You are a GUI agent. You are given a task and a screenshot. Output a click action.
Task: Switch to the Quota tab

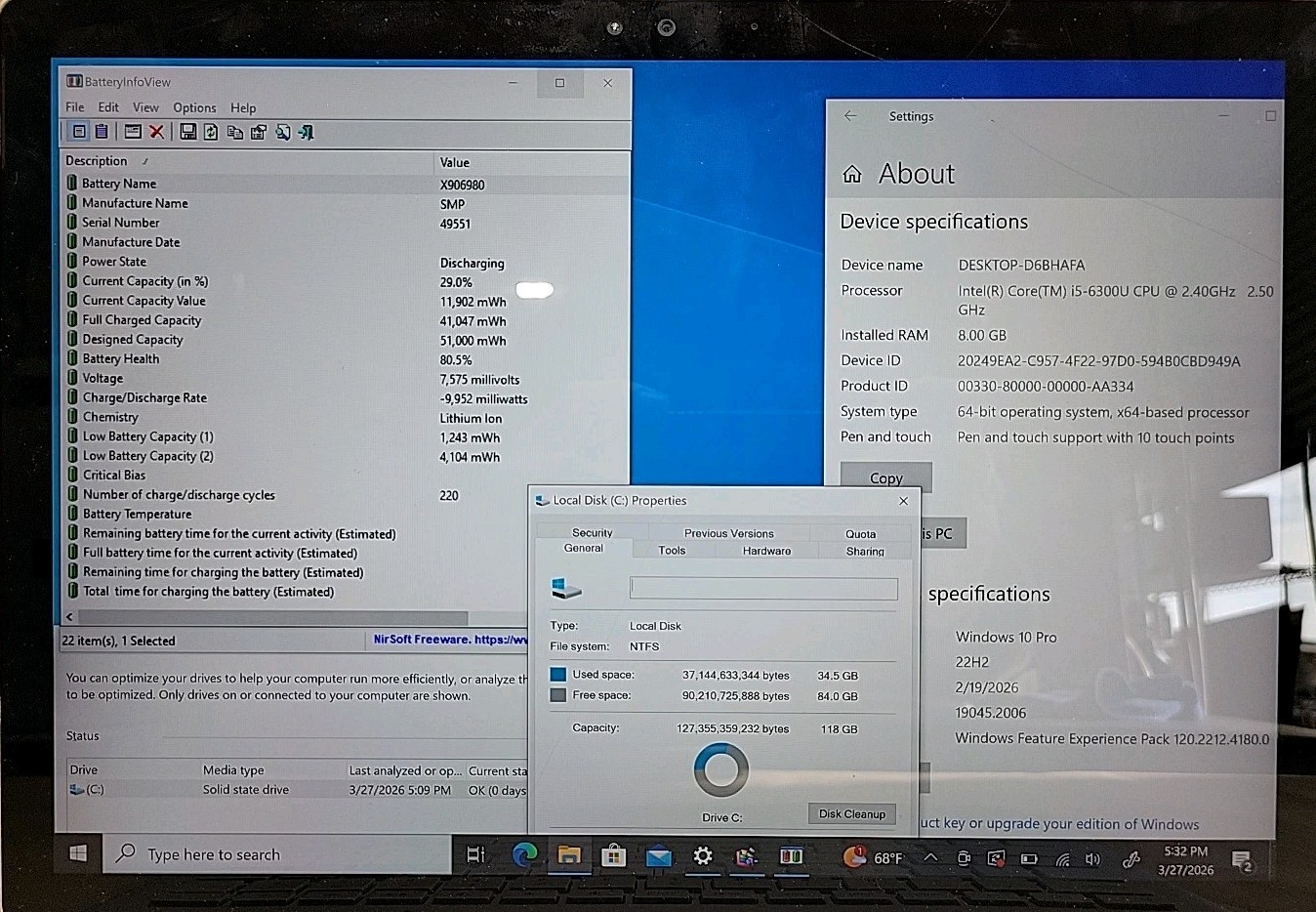point(860,533)
